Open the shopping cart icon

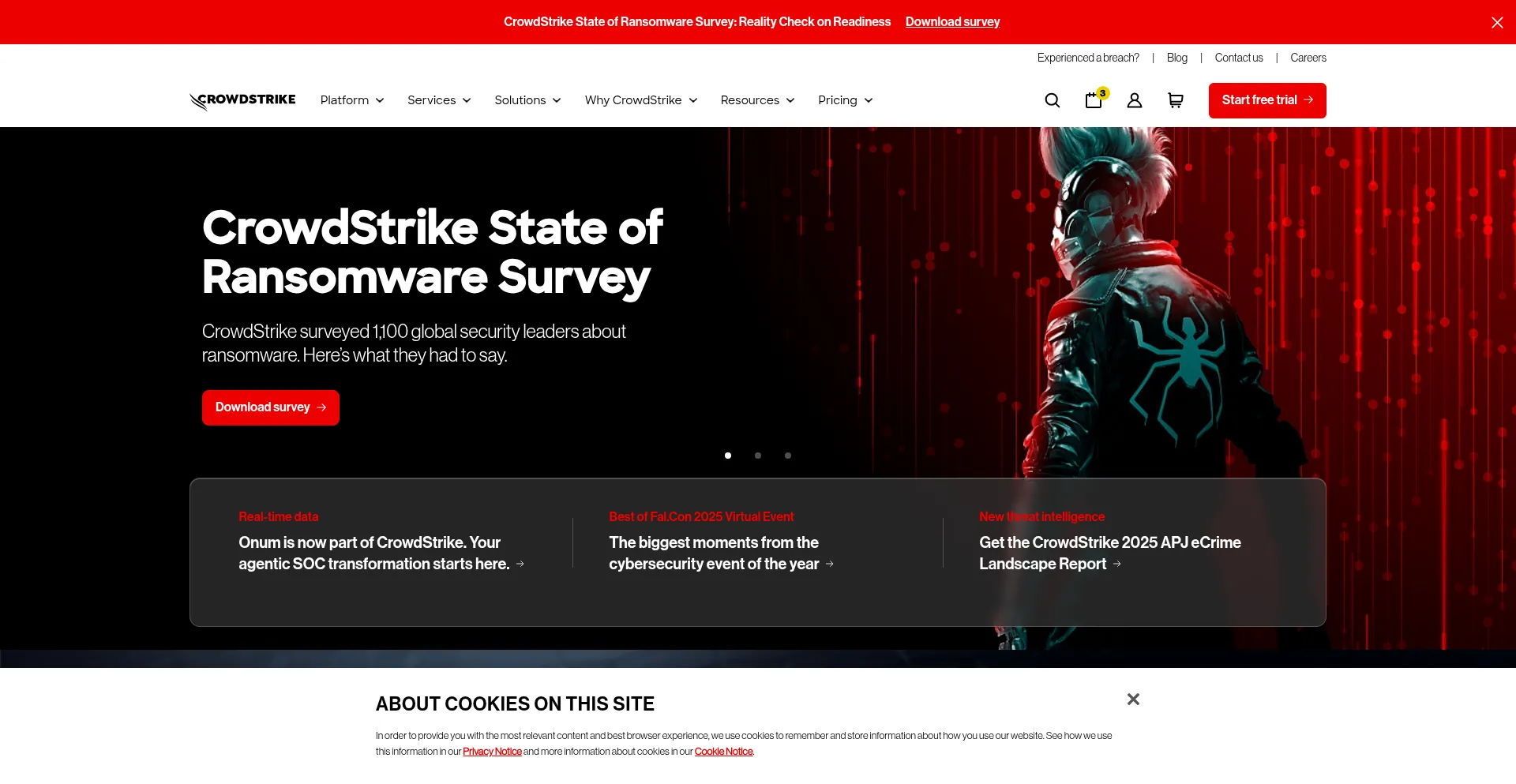[1176, 100]
